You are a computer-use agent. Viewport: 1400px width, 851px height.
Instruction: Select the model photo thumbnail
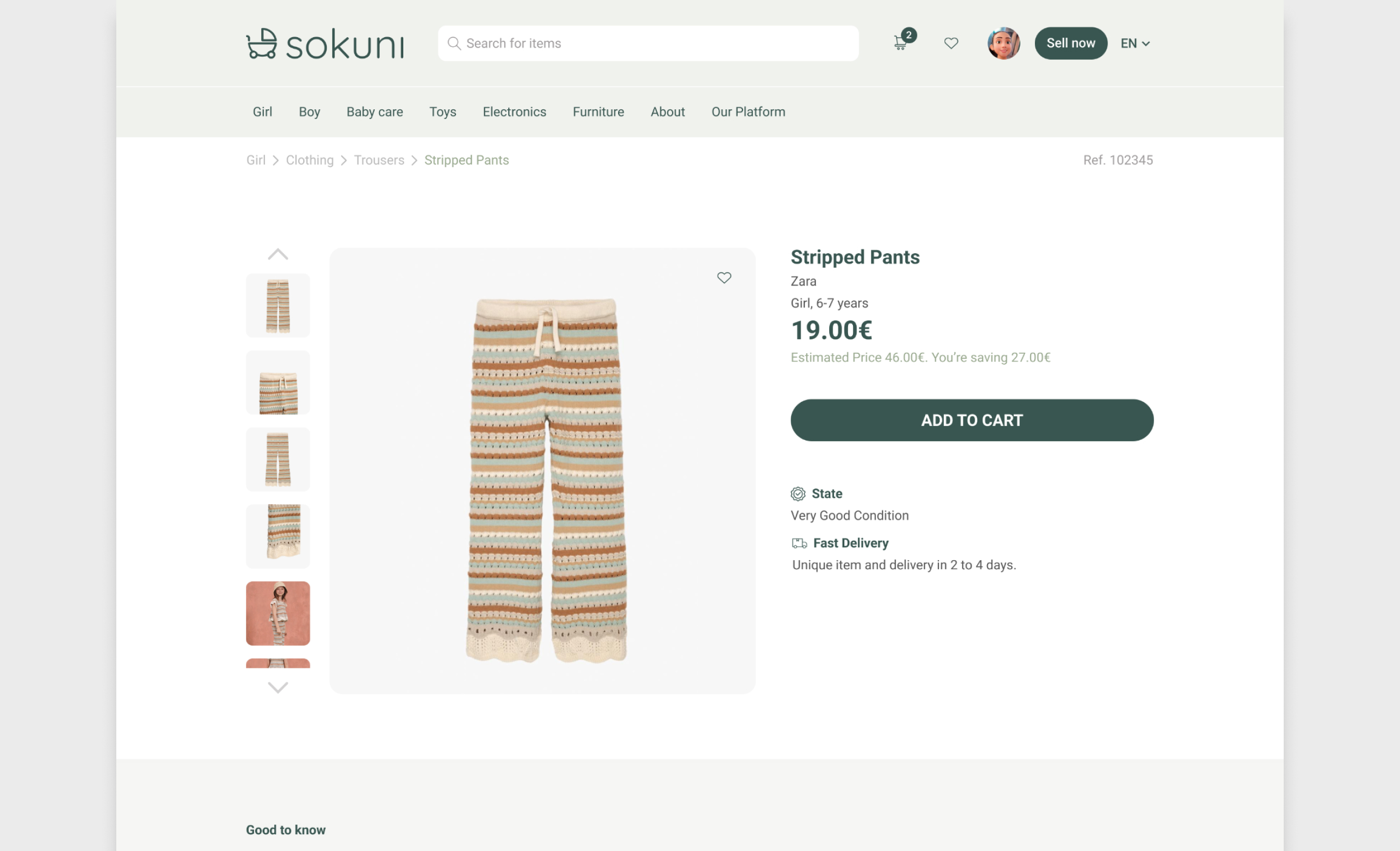pyautogui.click(x=278, y=613)
